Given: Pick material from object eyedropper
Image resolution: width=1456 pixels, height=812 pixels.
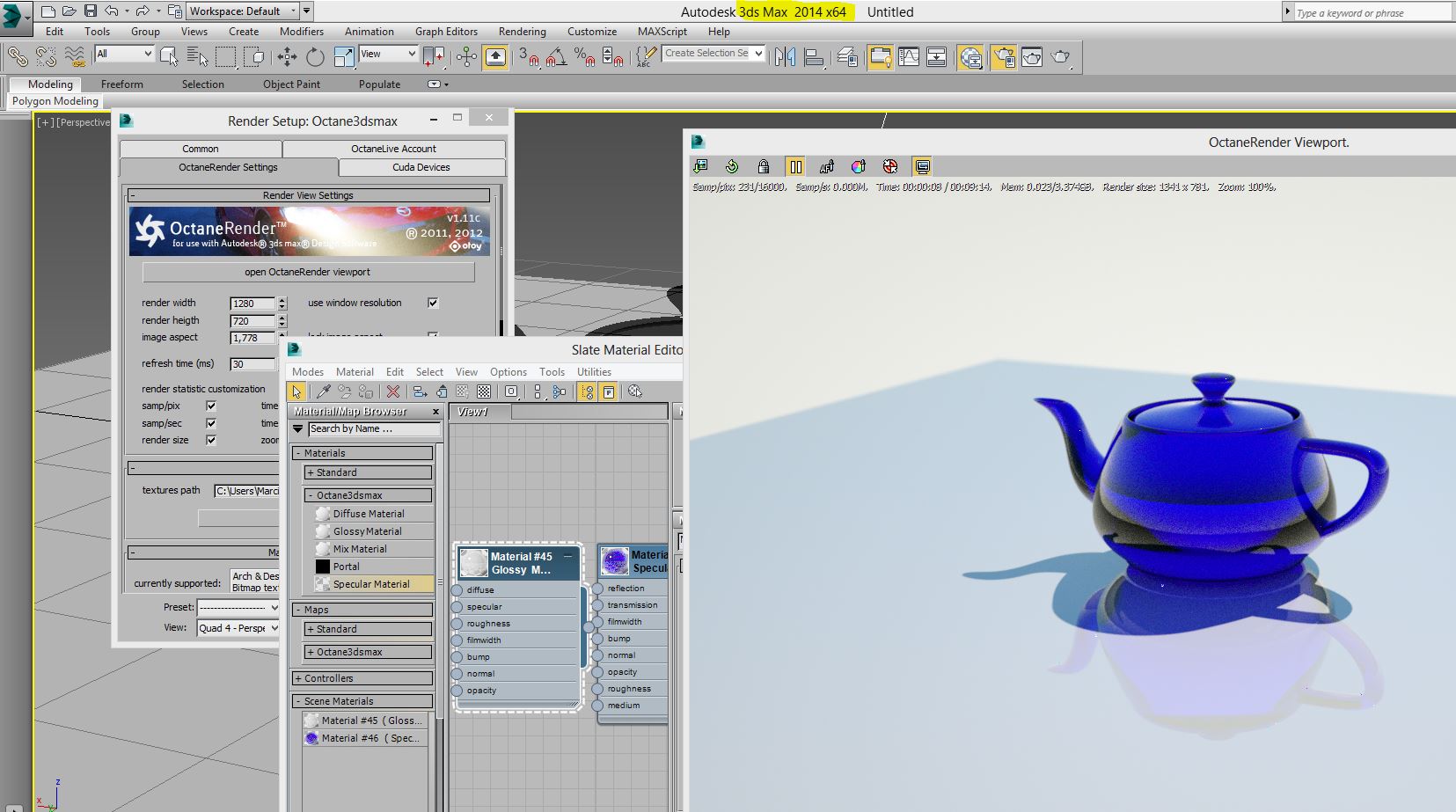Looking at the screenshot, I should tap(323, 391).
